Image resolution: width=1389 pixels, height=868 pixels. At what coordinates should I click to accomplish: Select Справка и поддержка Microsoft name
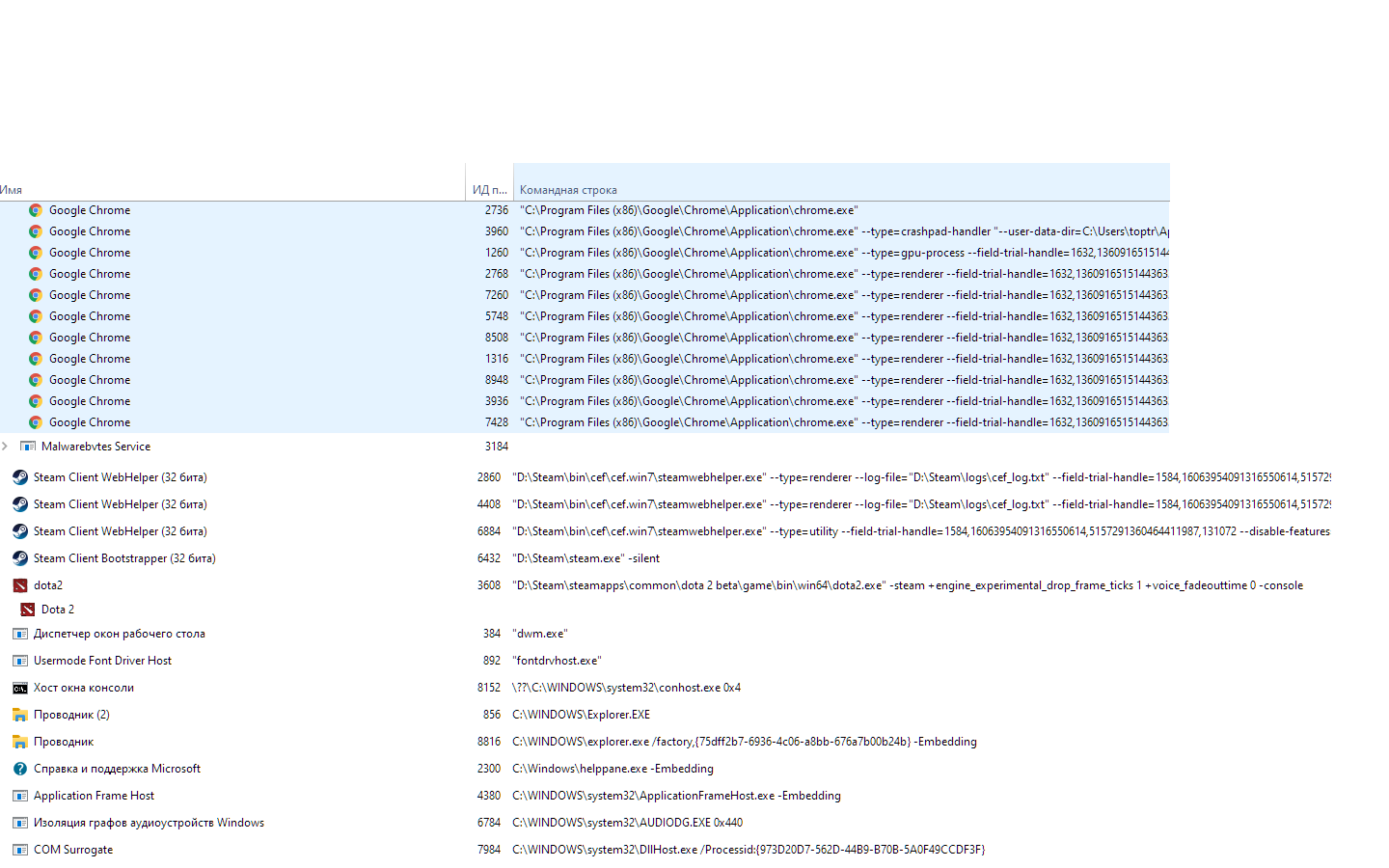pyautogui.click(x=117, y=769)
